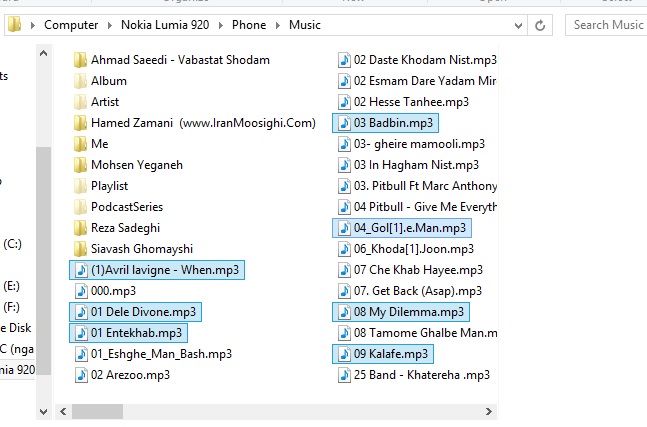
Task: Open the address bar history dropdown
Action: pyautogui.click(x=517, y=25)
